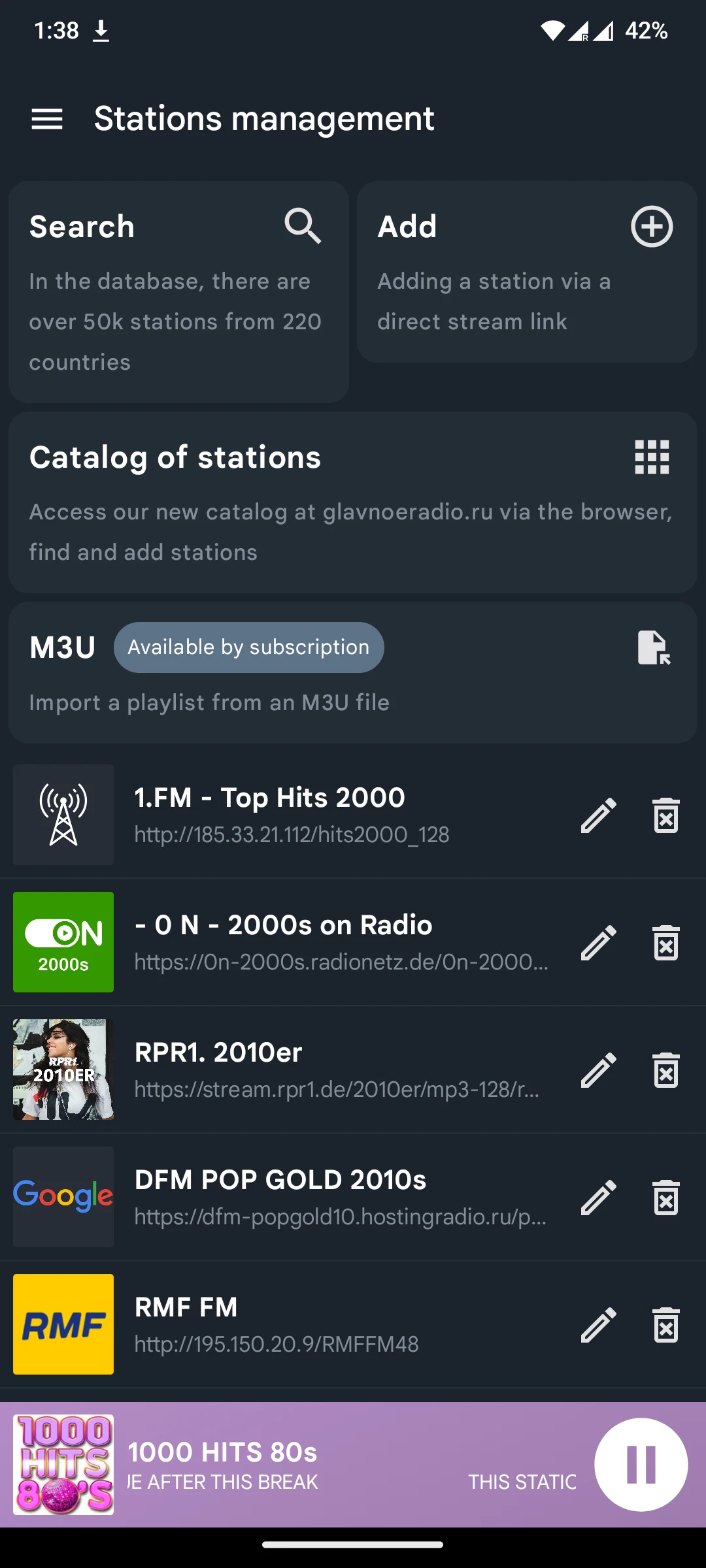
Task: Tap the 1:38 clock in status bar
Action: pyautogui.click(x=56, y=31)
